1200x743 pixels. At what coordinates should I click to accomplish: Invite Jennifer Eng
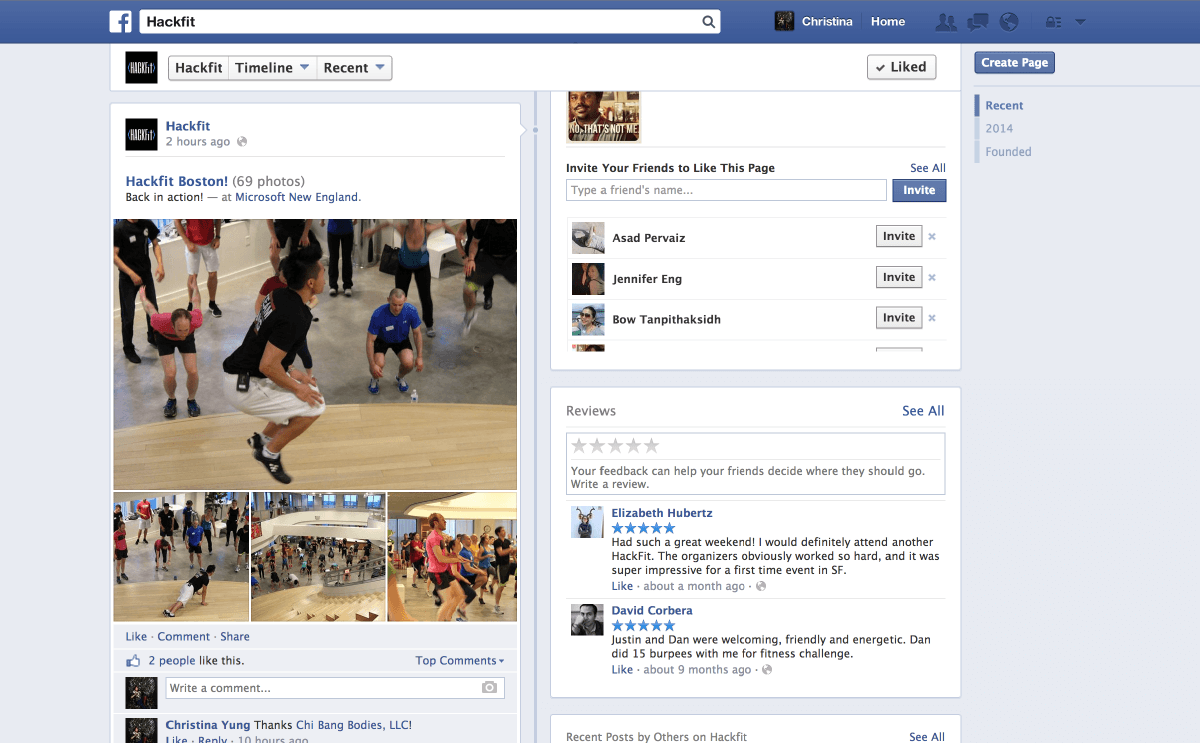tap(899, 278)
